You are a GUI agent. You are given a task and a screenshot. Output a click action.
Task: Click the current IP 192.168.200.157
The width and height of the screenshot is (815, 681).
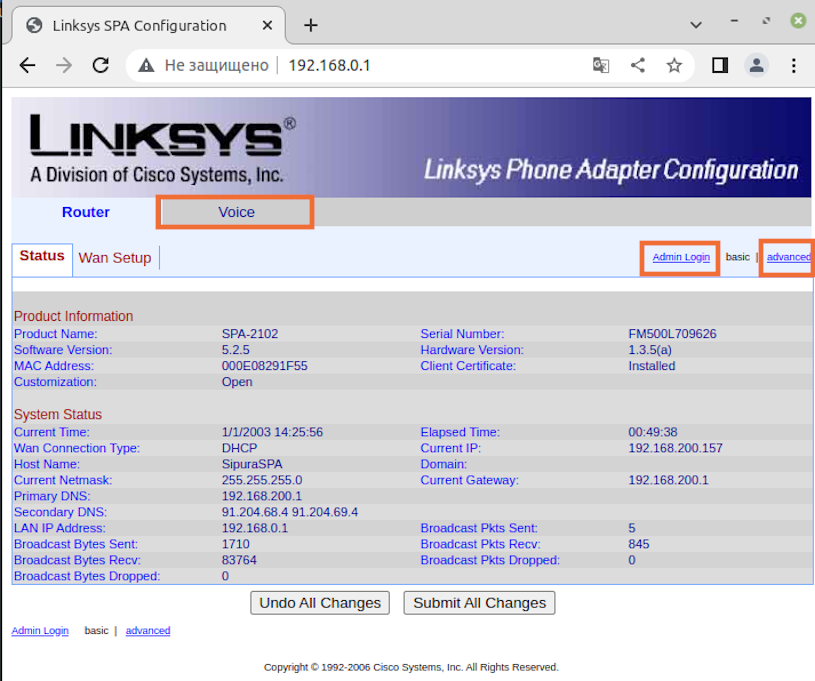pos(675,448)
